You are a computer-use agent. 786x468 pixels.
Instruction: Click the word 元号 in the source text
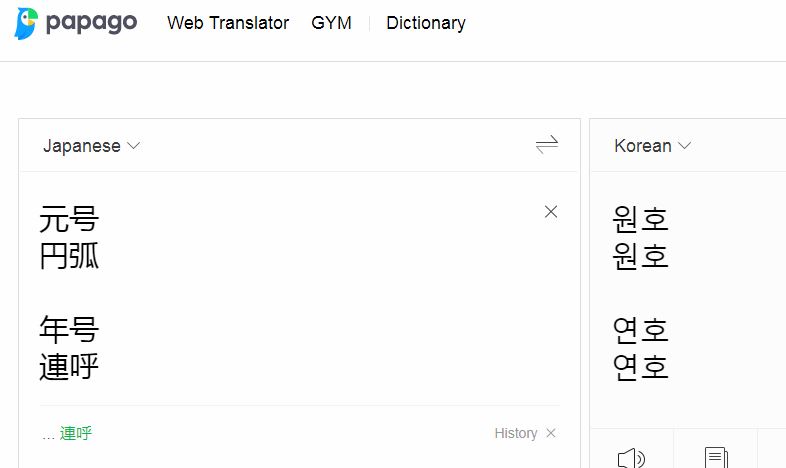coord(69,218)
